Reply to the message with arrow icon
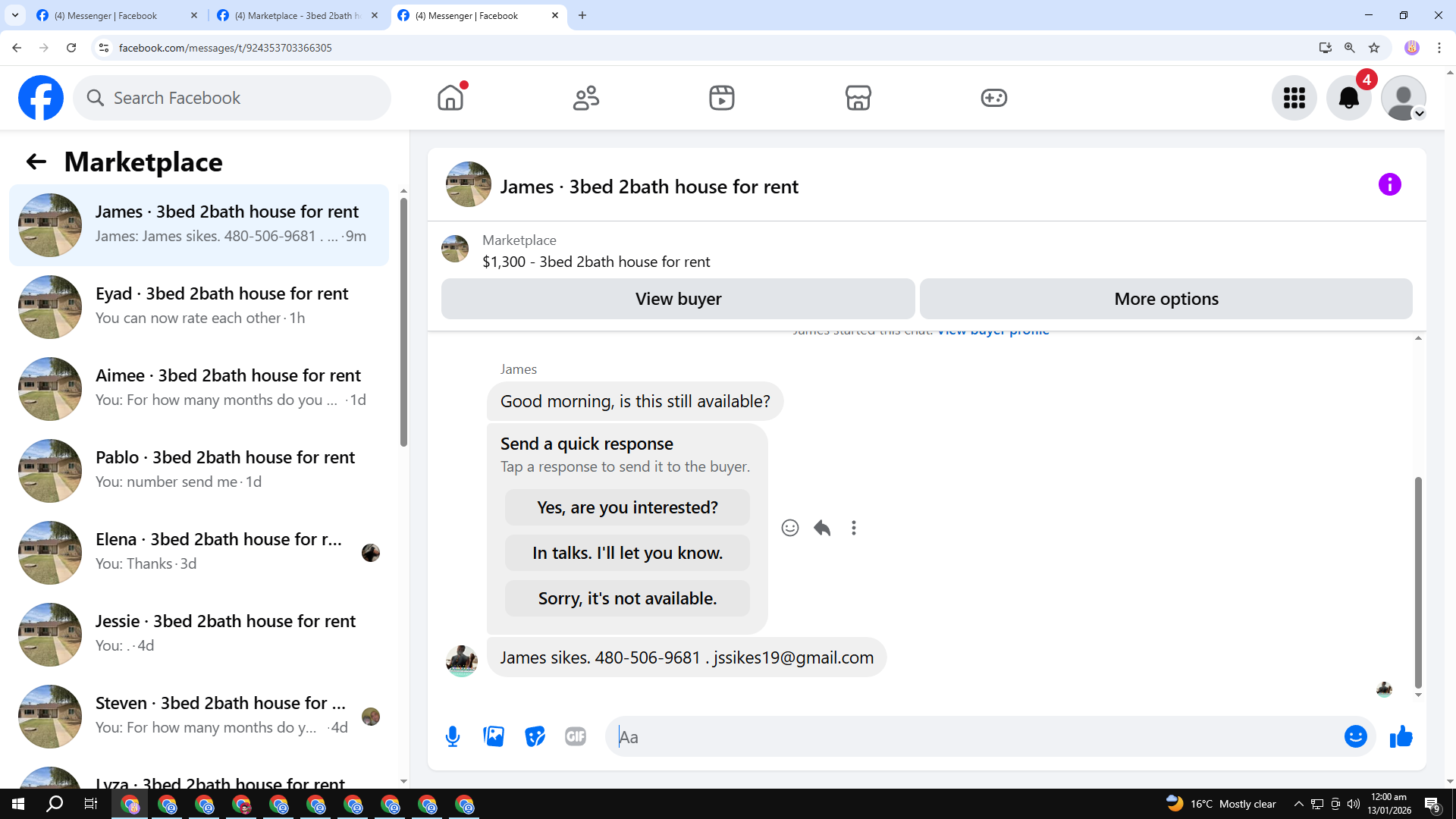This screenshot has width=1456, height=819. (x=822, y=528)
